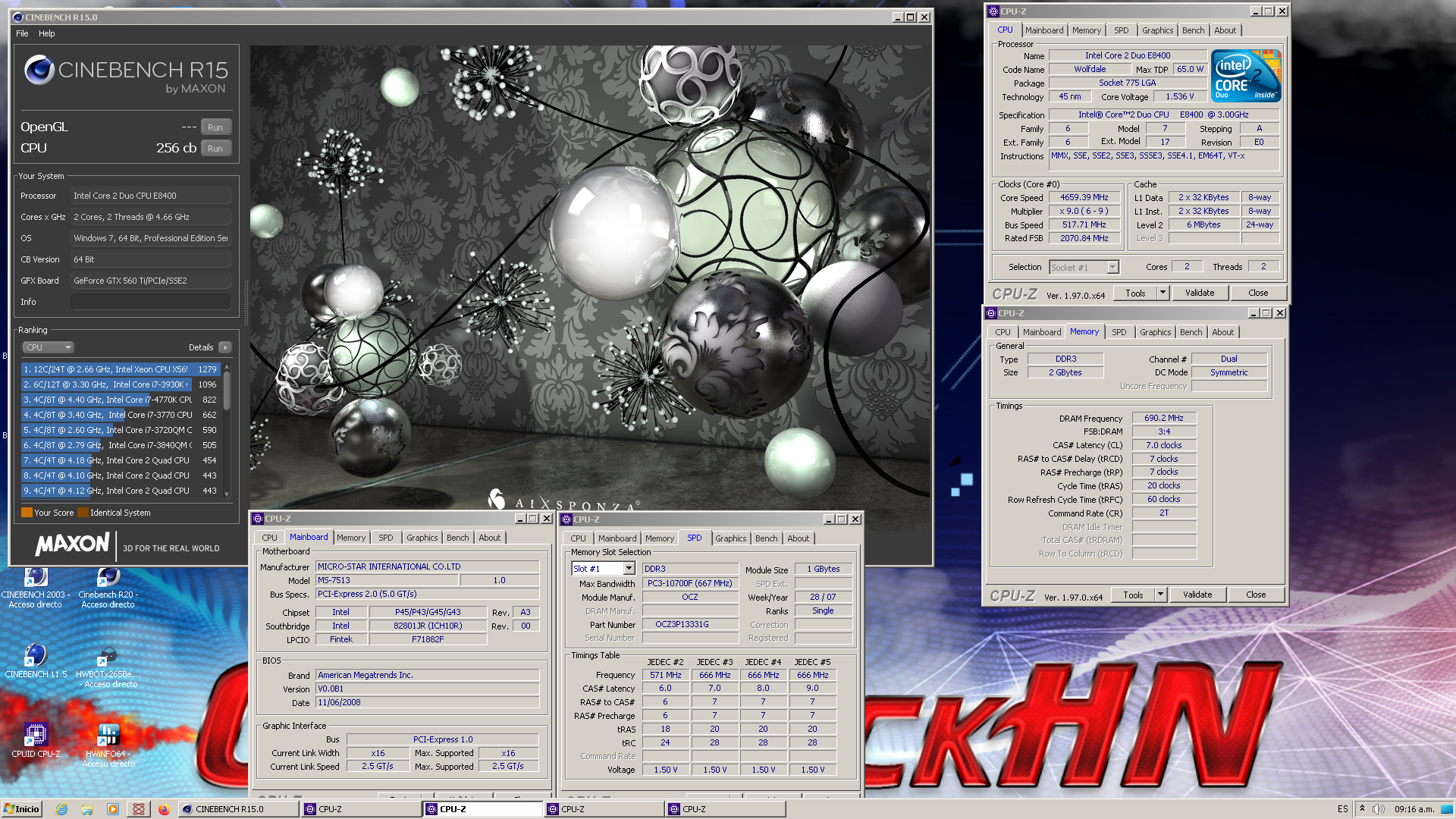Open the CPU ranking type dropdown

pyautogui.click(x=49, y=347)
